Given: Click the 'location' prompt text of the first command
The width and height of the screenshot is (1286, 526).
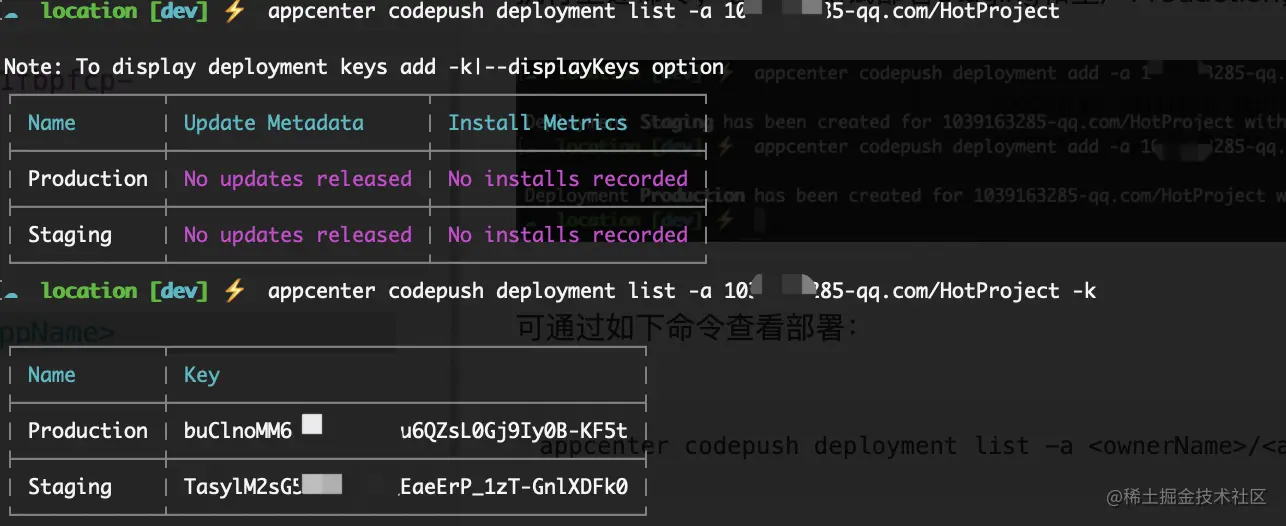Looking at the screenshot, I should pos(89,11).
